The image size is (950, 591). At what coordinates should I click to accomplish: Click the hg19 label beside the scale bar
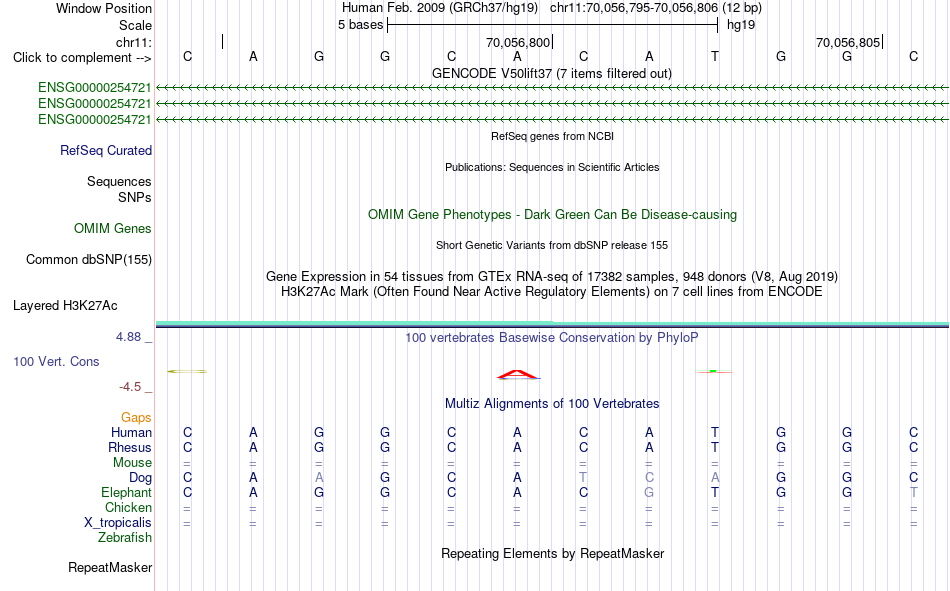coord(741,25)
